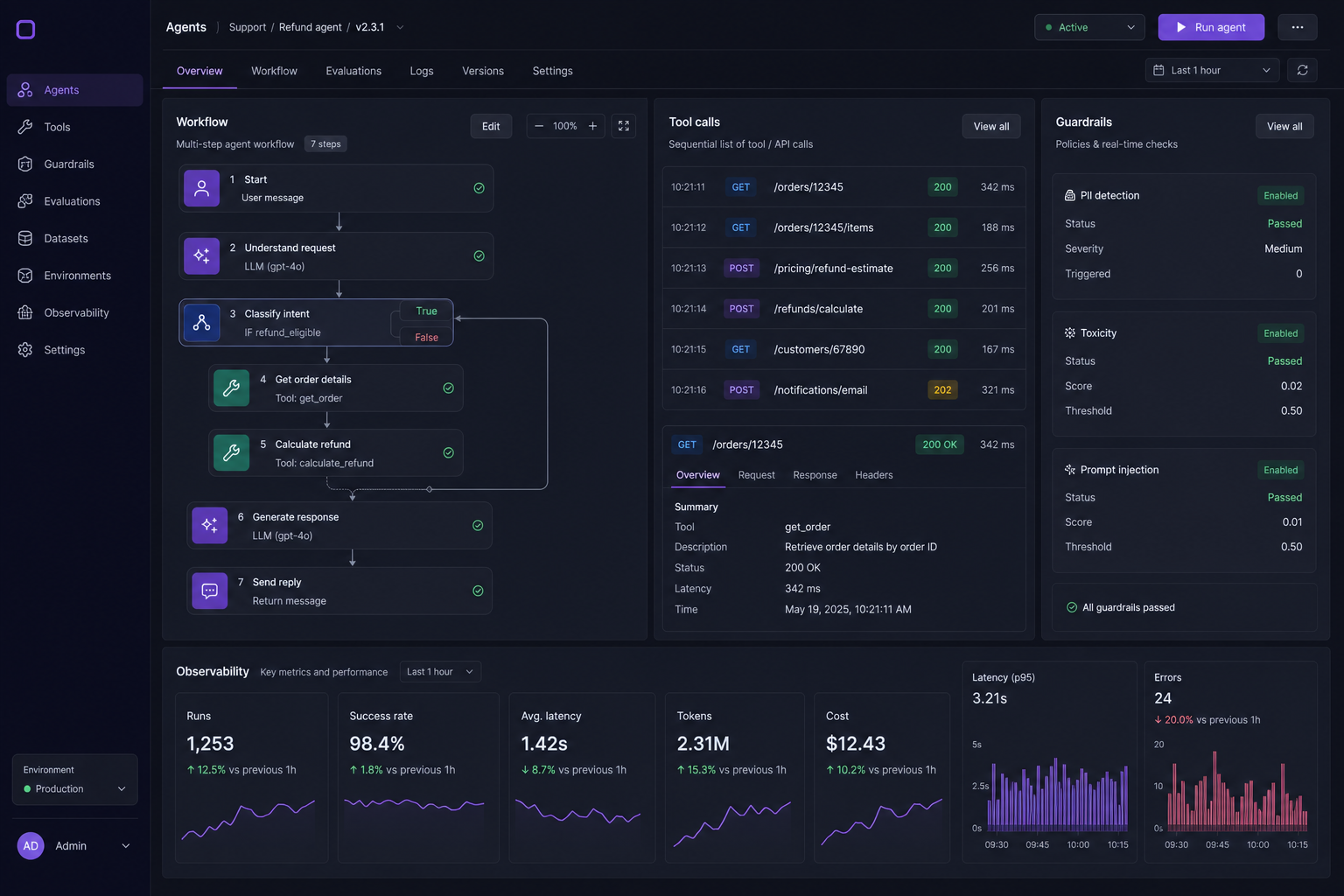Click the Get order details step checkmark

click(449, 388)
